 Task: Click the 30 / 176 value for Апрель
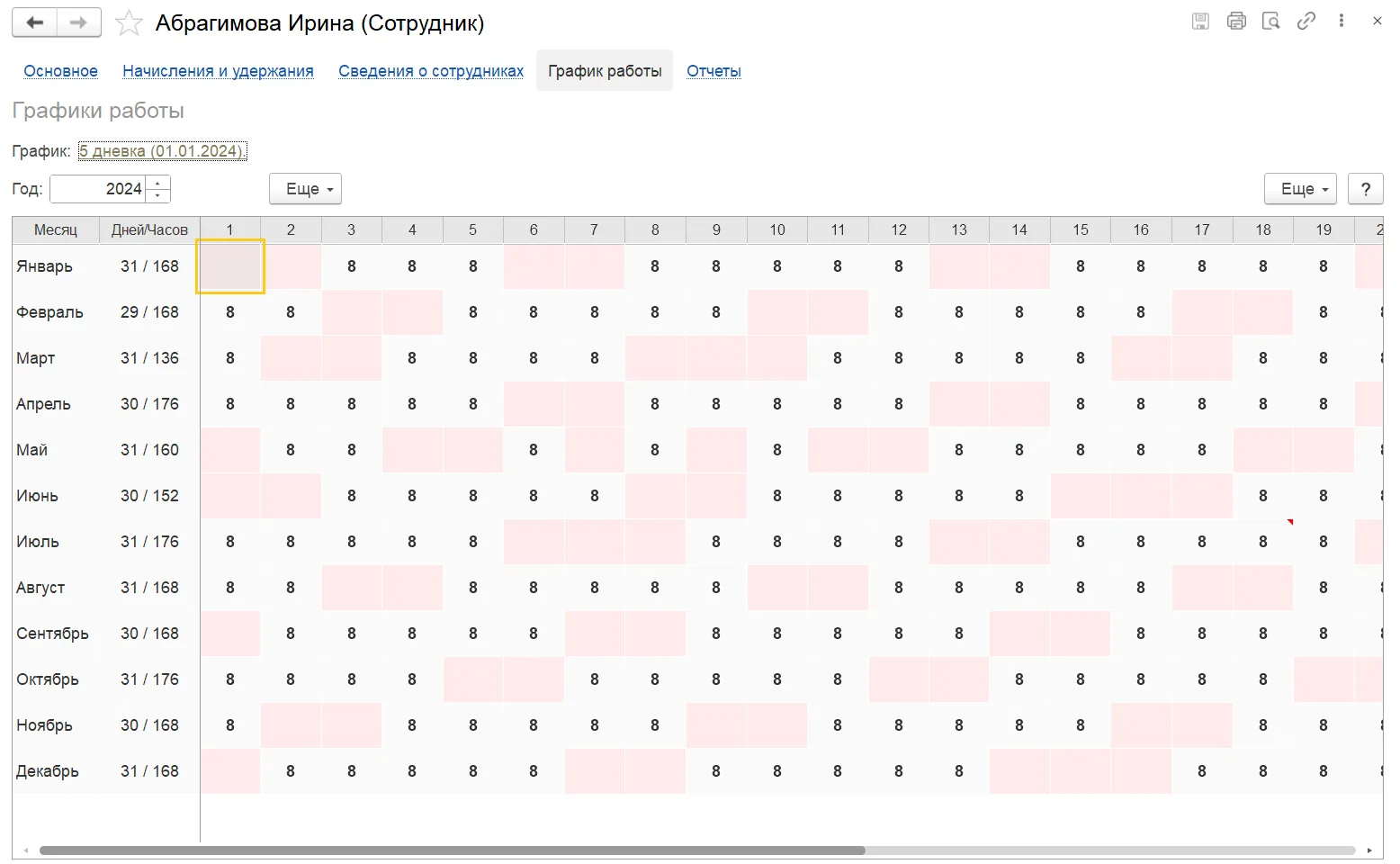[149, 404]
